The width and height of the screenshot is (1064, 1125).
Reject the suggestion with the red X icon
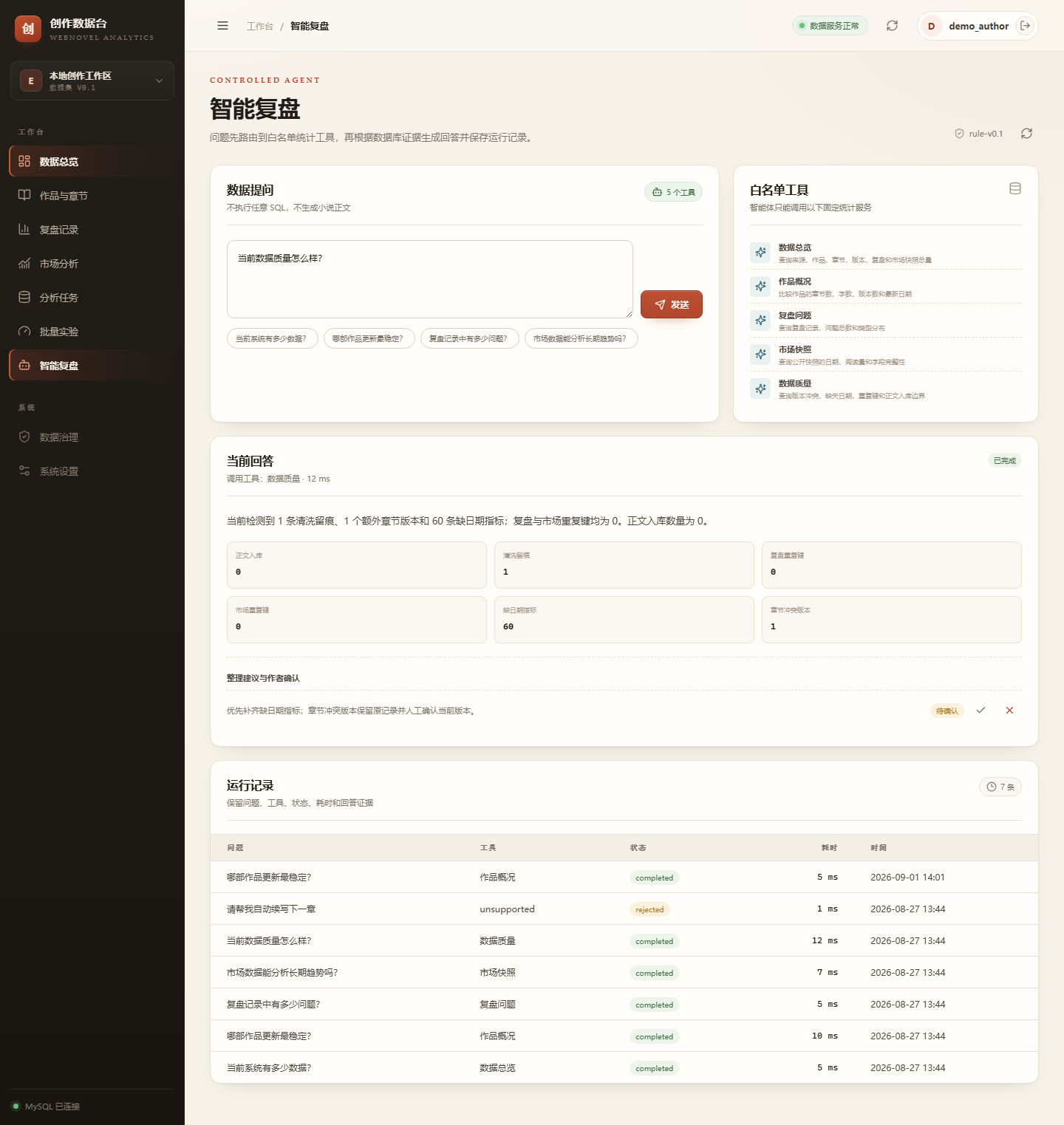point(1009,711)
